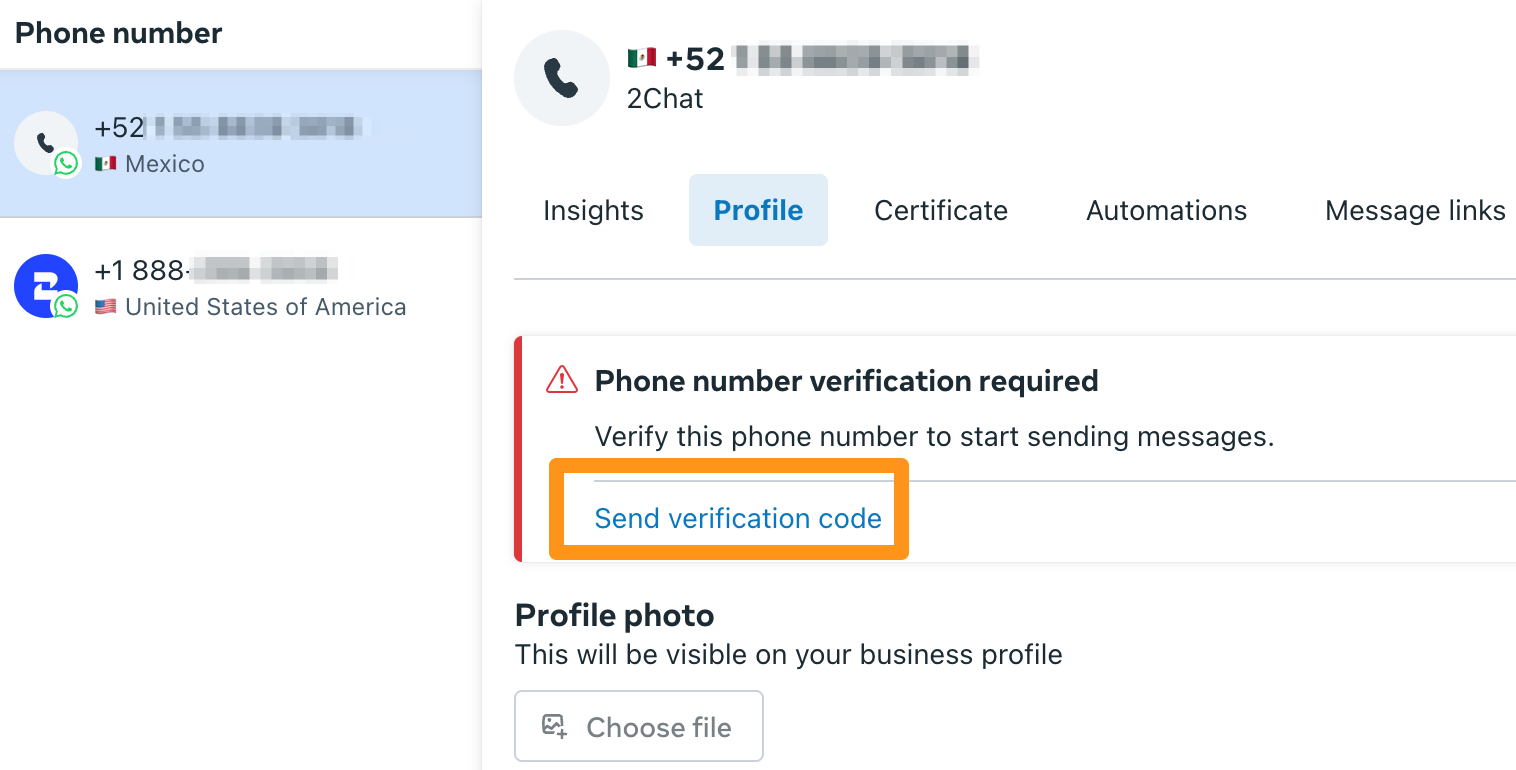This screenshot has height=770, width=1516.
Task: Open the Automations tab
Action: 1167,210
